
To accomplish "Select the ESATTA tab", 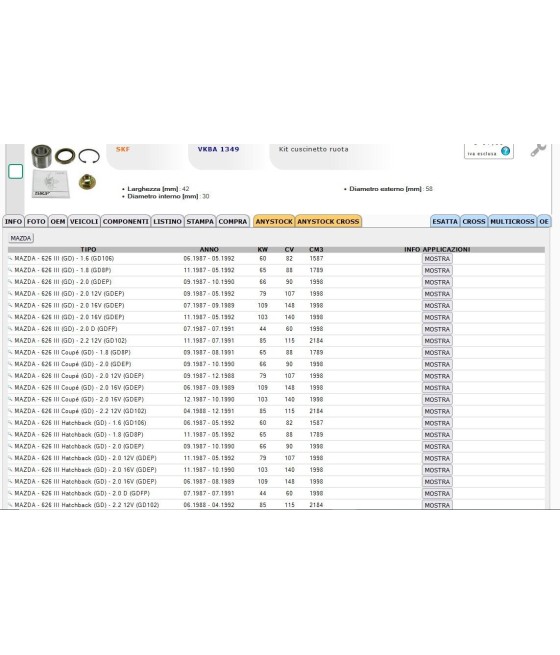I will 445,221.
